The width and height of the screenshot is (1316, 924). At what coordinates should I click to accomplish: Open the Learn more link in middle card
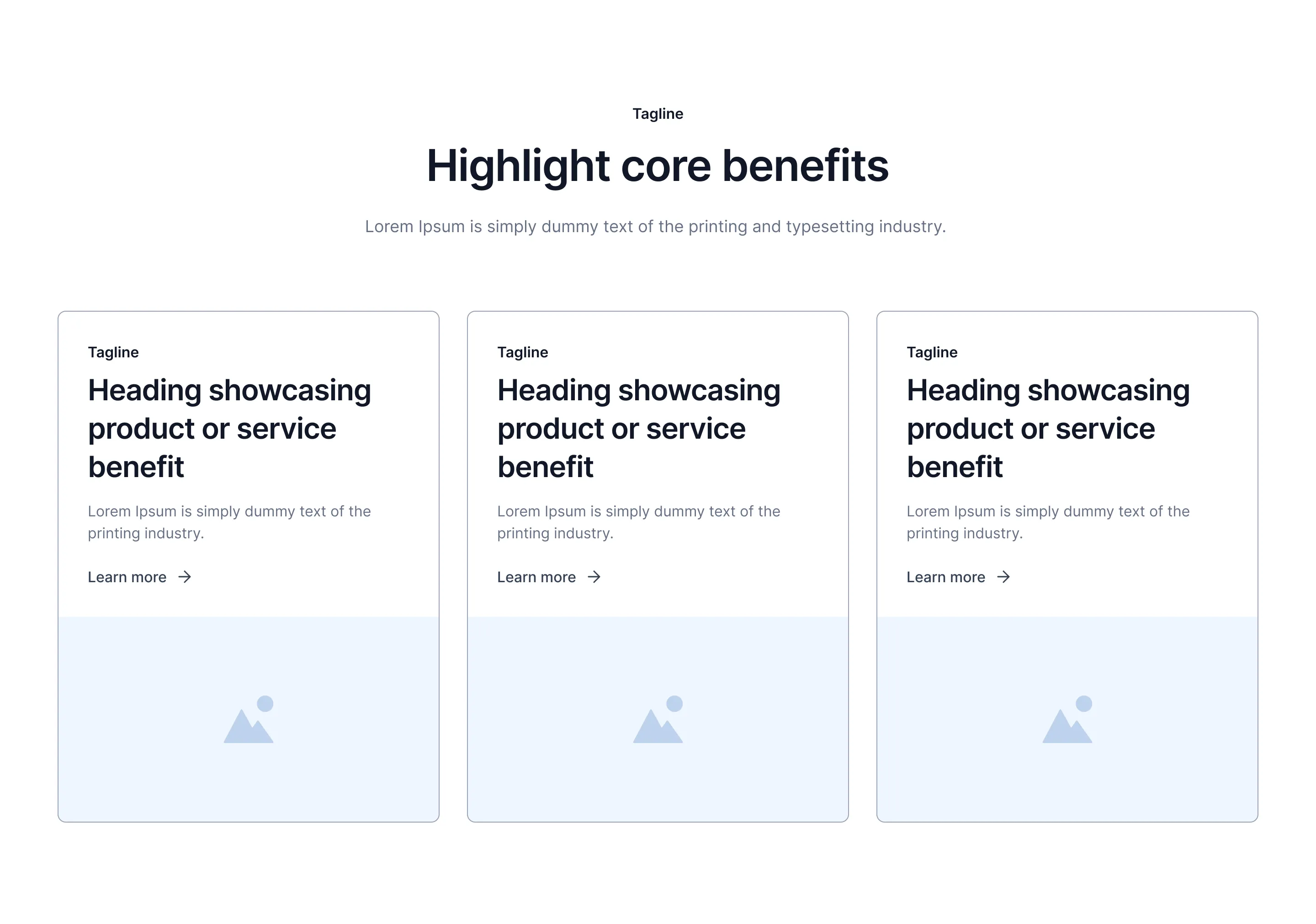(x=548, y=577)
